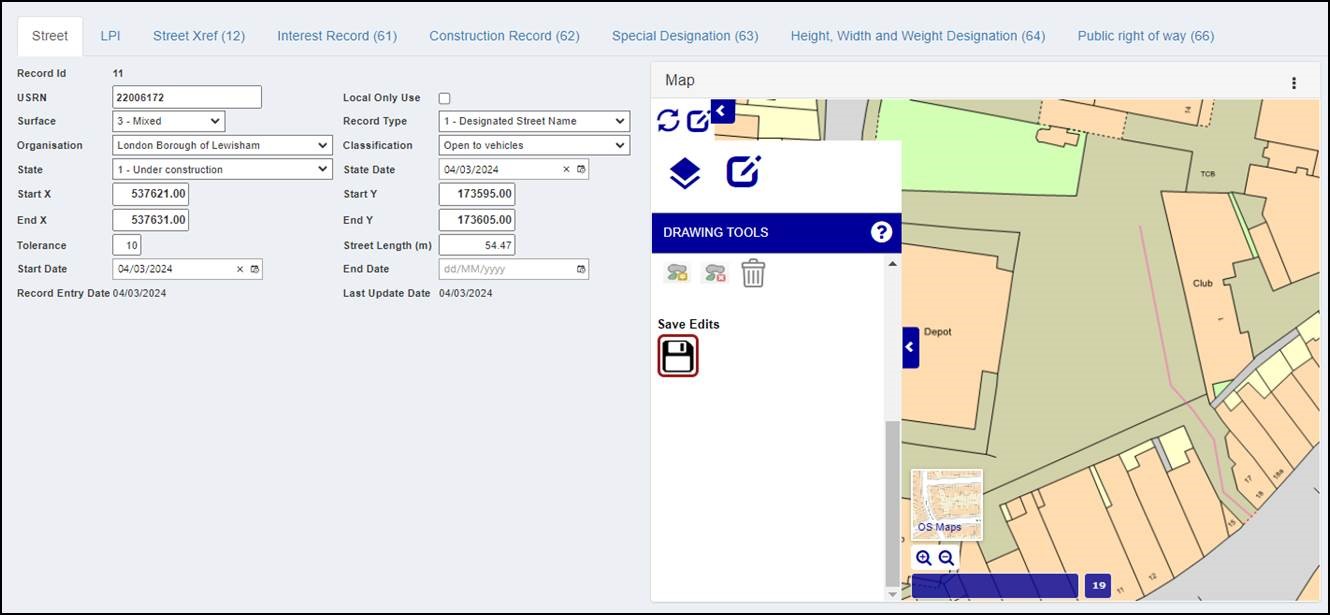Click the Record Id value 11

pyautogui.click(x=118, y=73)
